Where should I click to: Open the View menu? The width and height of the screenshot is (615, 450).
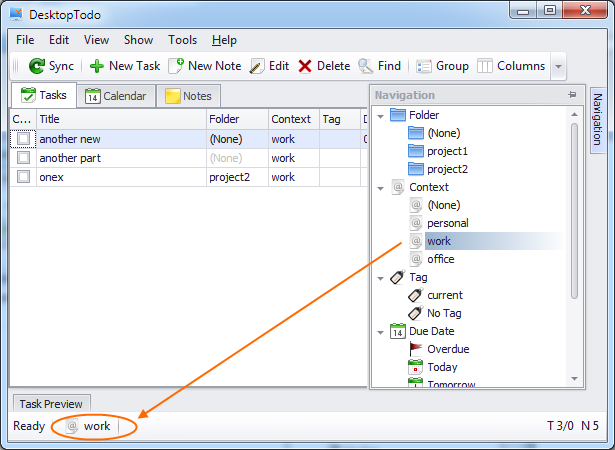(x=96, y=40)
